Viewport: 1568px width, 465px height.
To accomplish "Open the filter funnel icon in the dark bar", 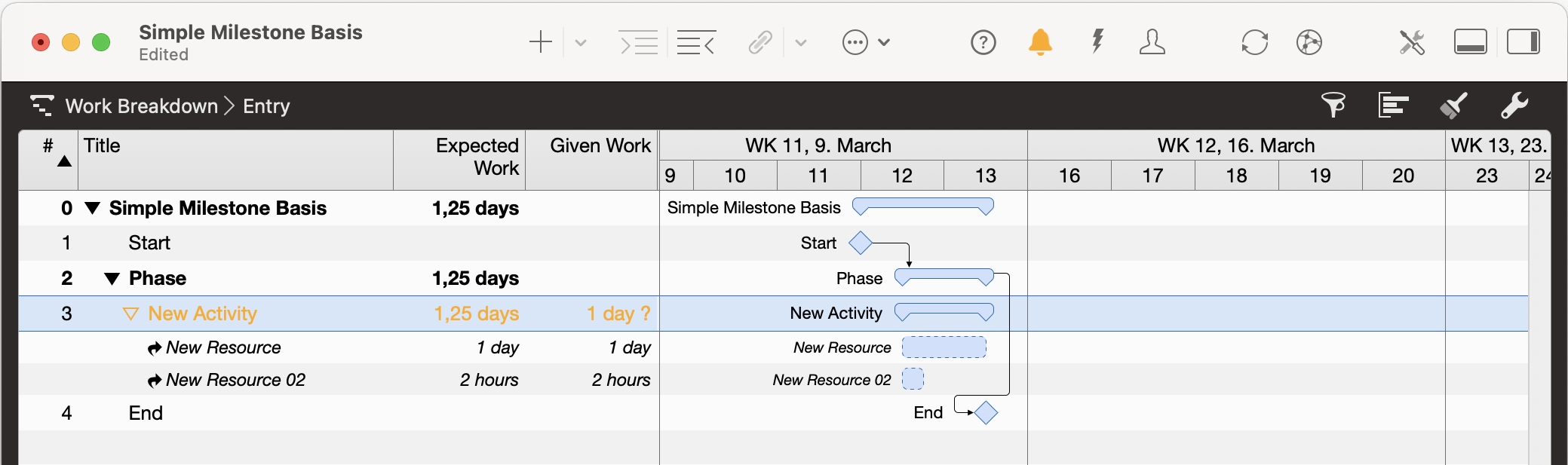I will coord(1334,106).
